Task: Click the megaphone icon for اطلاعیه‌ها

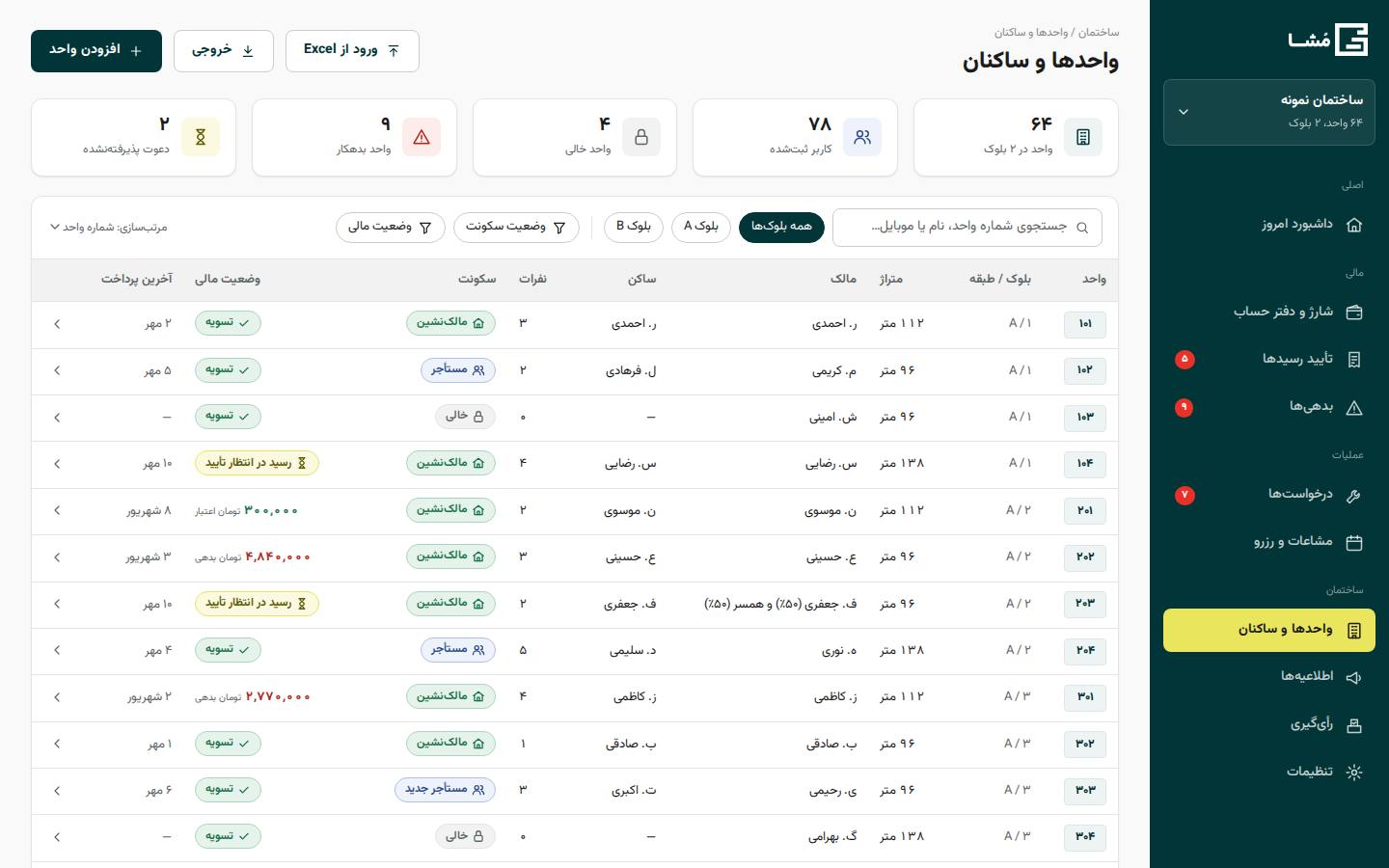Action: coord(1354,677)
